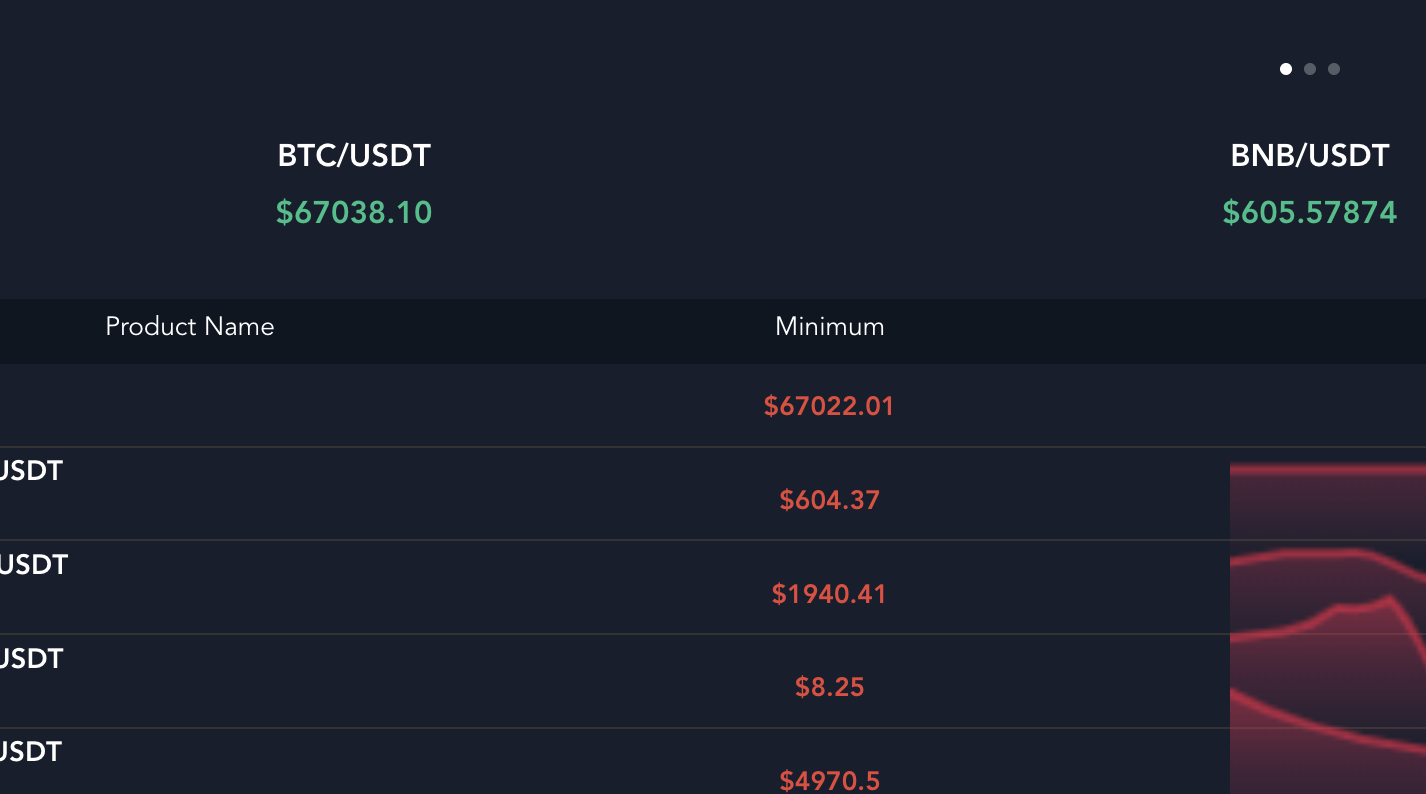Select the $604.37 minimum value
1426x794 pixels.
click(x=829, y=500)
